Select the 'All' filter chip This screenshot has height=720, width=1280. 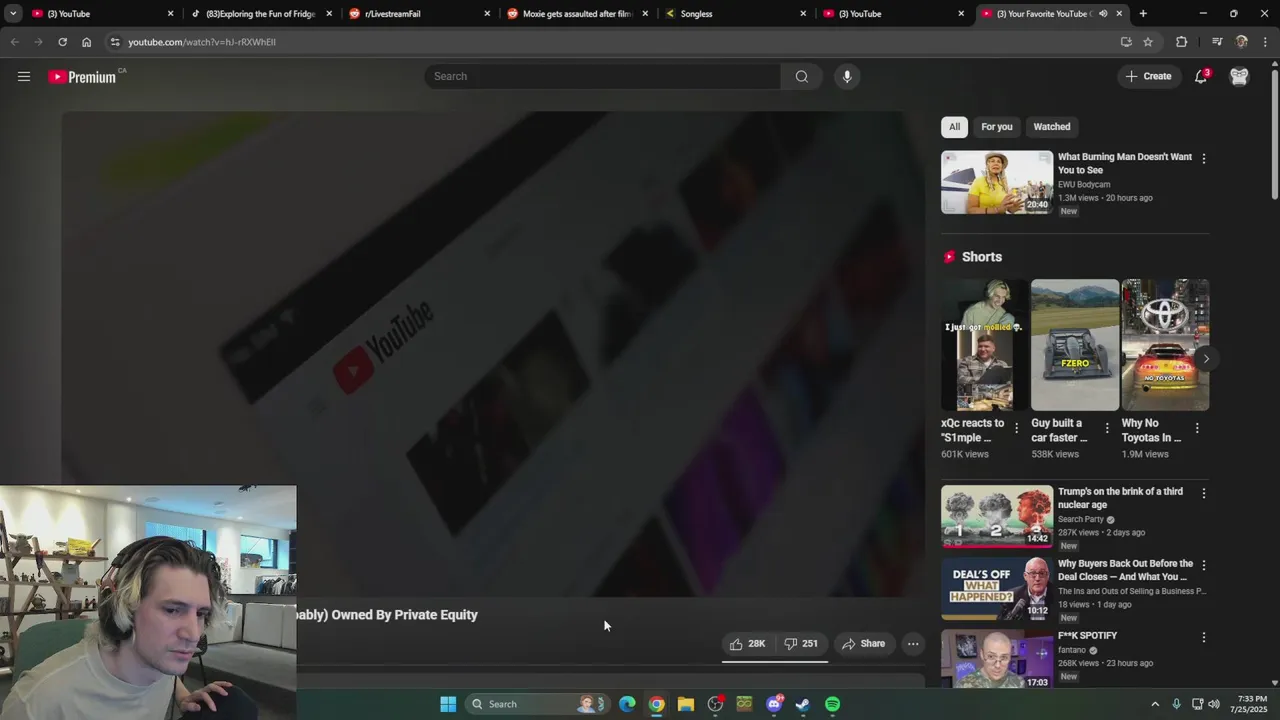pos(954,127)
